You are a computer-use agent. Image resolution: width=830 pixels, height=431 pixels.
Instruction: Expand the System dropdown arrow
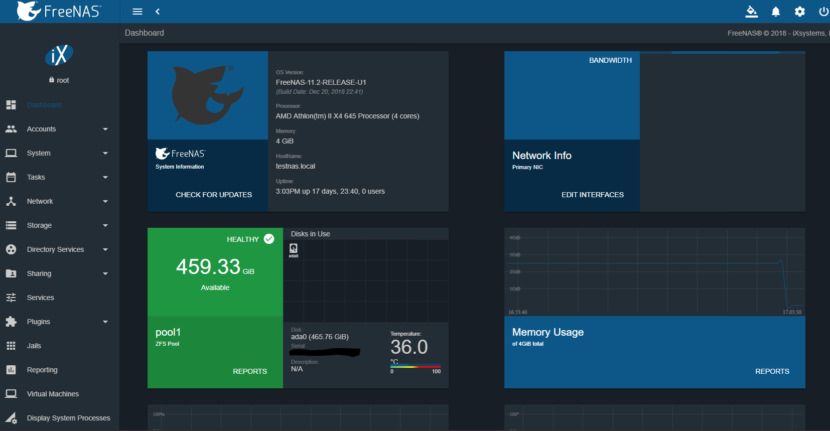(x=105, y=153)
